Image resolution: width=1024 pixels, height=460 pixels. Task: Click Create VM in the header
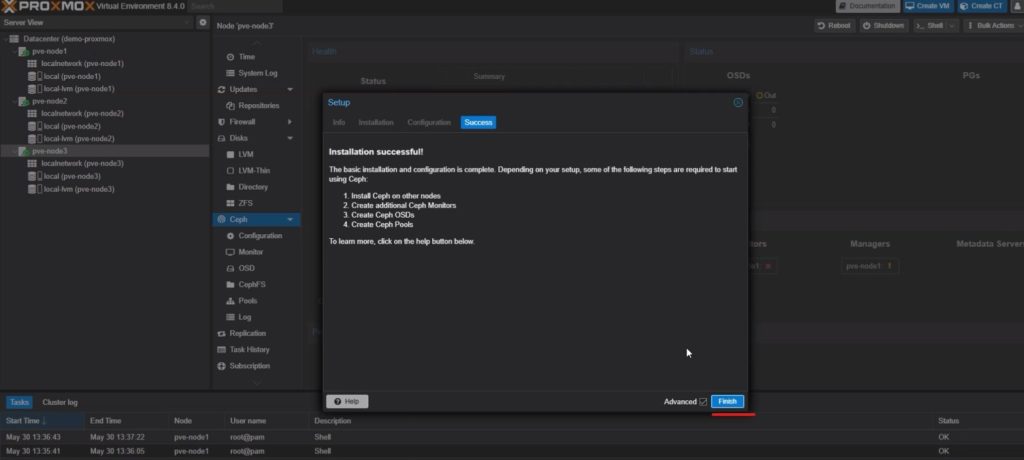(x=927, y=6)
